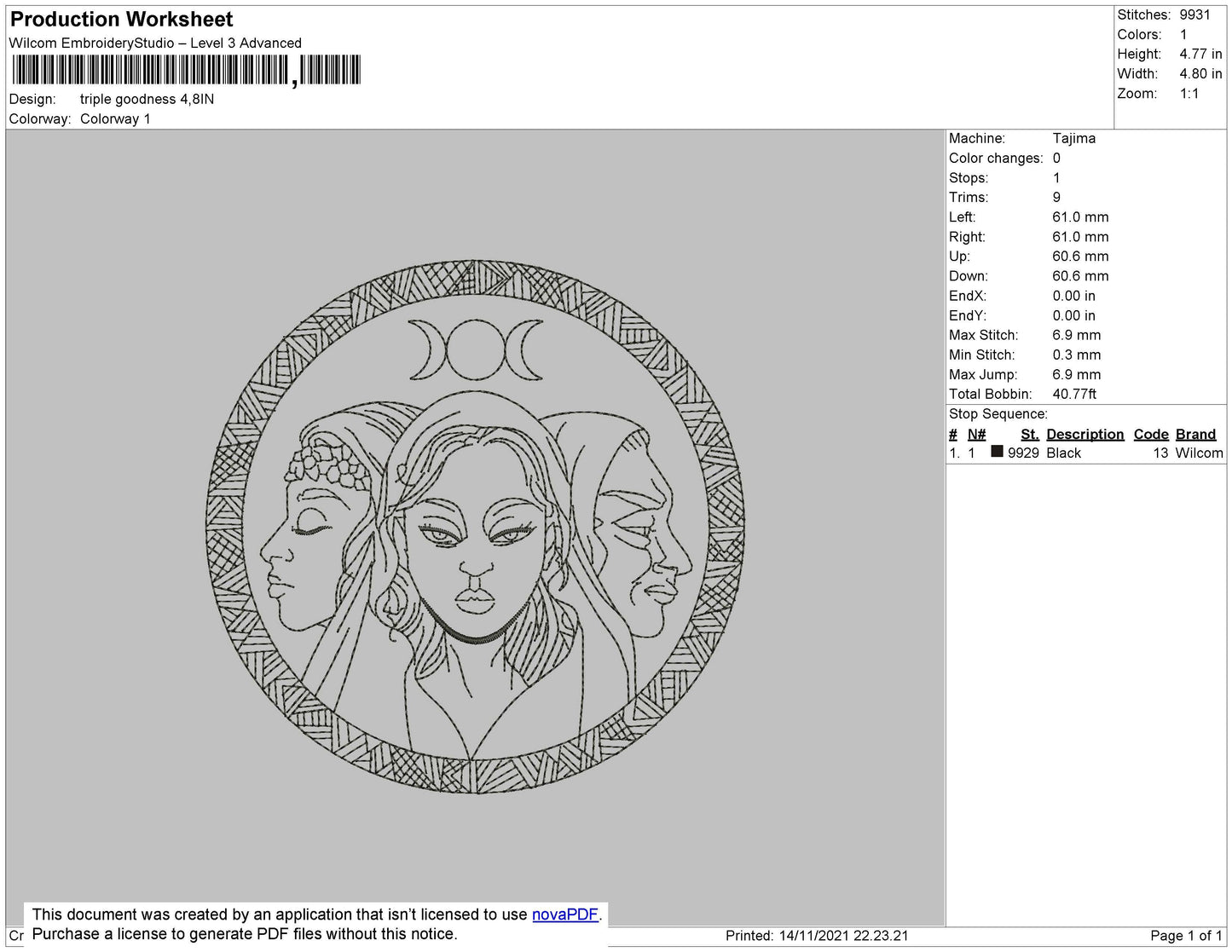Click 'Wilcom EmbroideryStudio – Level 3 Advanced' text

tap(155, 43)
